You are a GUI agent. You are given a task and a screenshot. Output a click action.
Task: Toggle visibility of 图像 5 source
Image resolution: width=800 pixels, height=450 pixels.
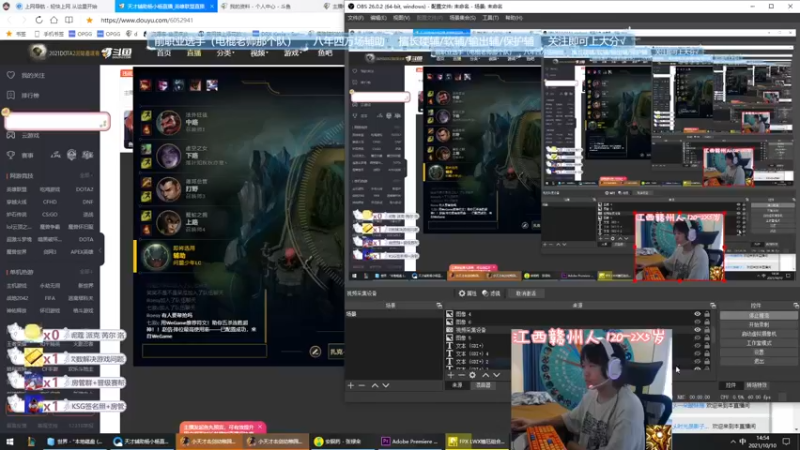pos(697,338)
